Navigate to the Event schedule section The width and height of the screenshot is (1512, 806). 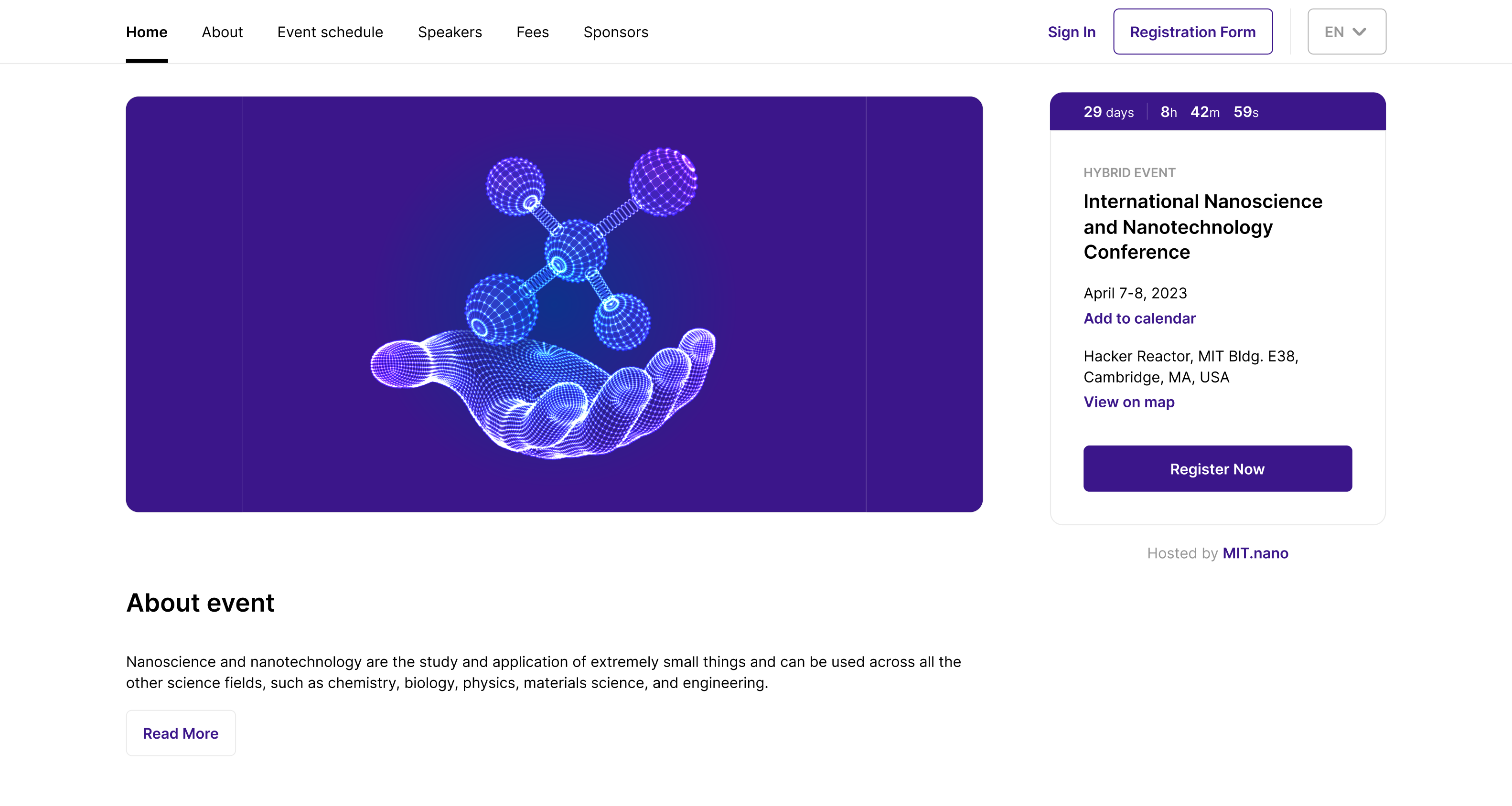click(330, 32)
